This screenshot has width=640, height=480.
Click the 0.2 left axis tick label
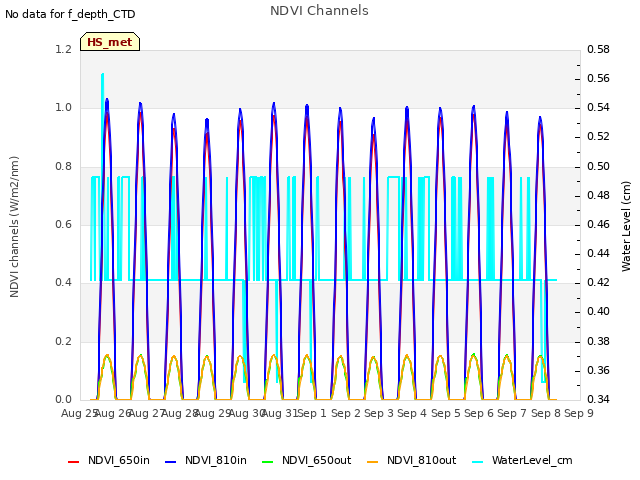tap(63, 341)
